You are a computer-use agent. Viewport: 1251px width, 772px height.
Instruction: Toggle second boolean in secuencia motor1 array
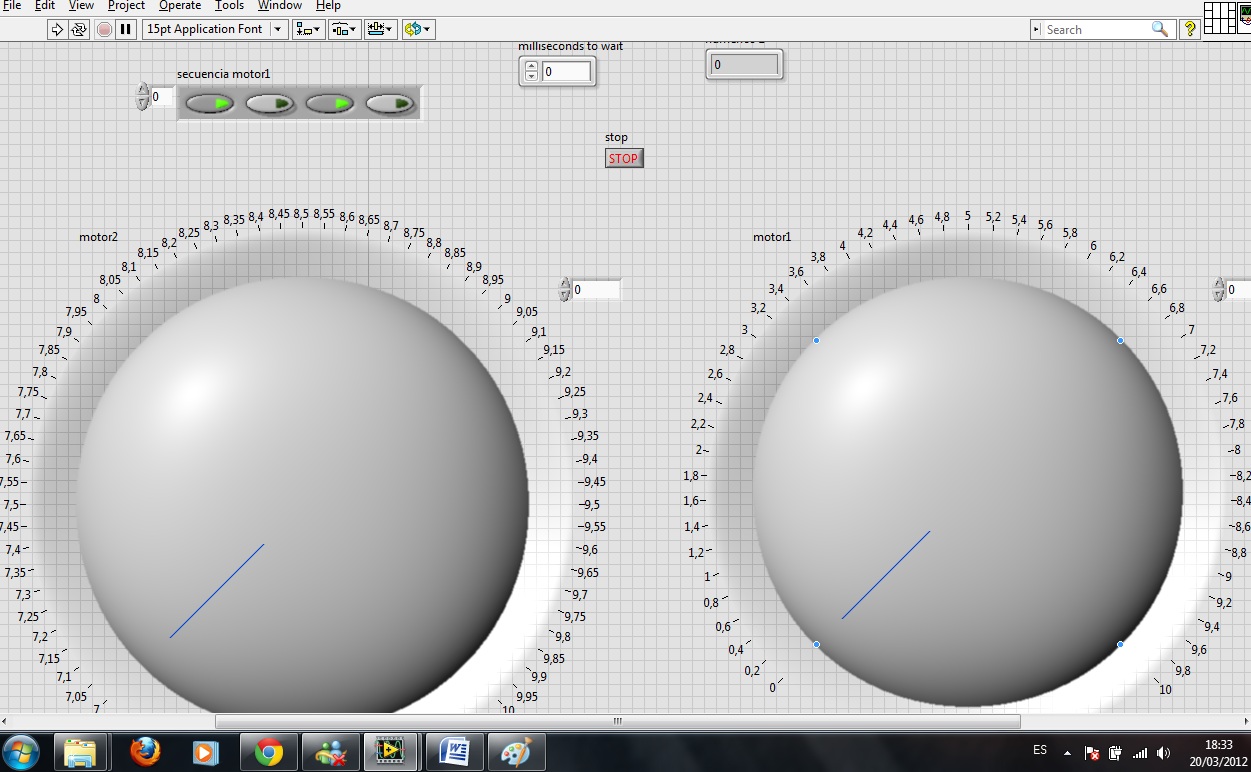click(270, 103)
